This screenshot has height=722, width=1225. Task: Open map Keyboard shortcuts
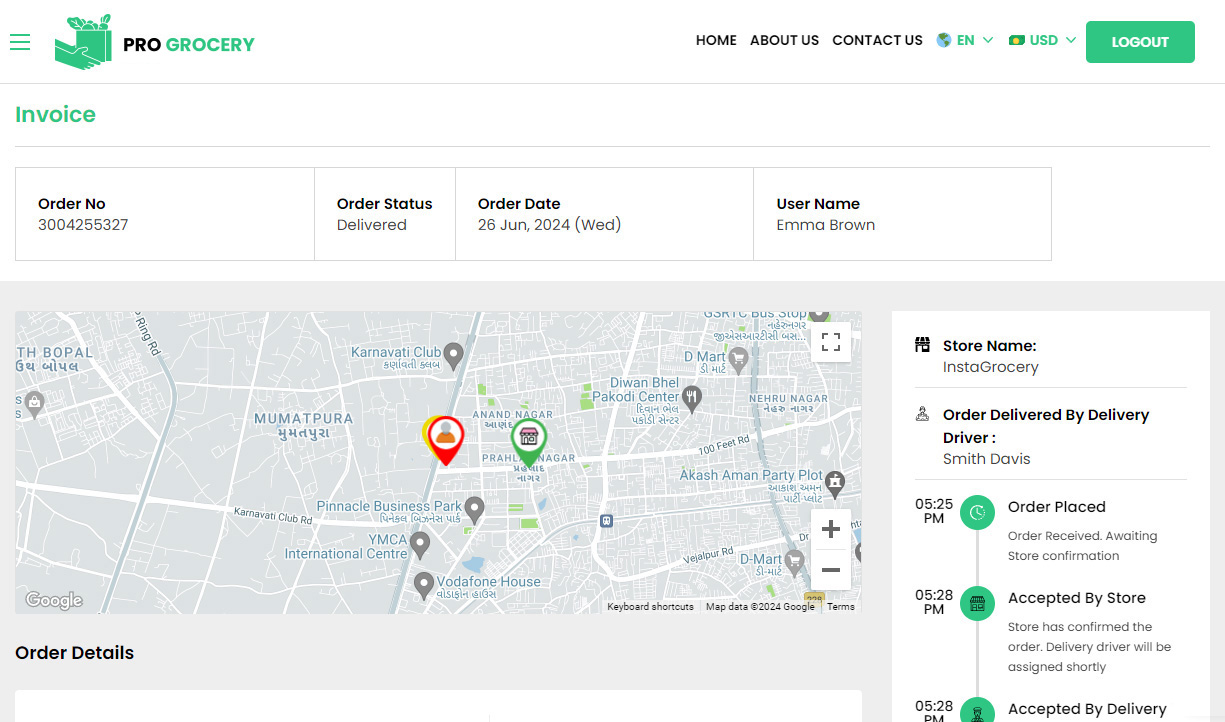(650, 607)
